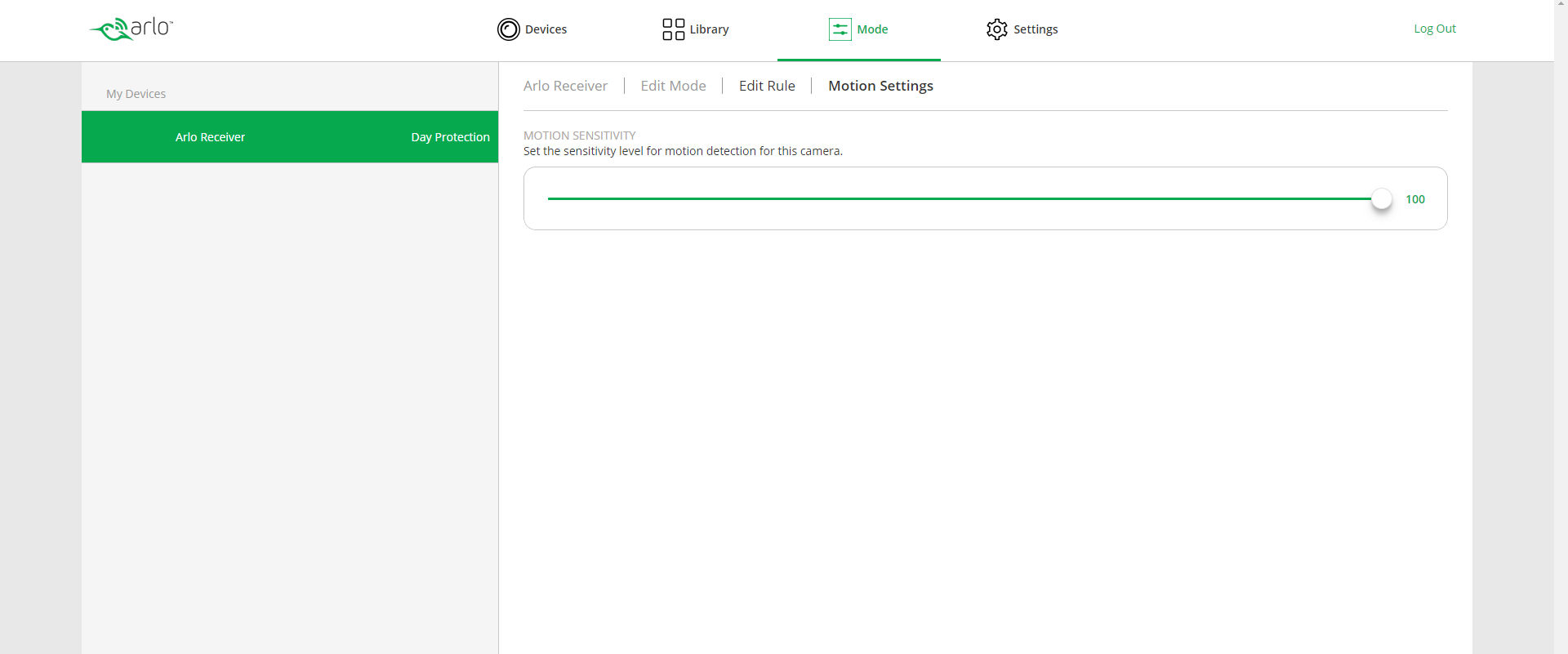The width and height of the screenshot is (1568, 654).
Task: Click the sensitivity value 100
Action: (1414, 199)
